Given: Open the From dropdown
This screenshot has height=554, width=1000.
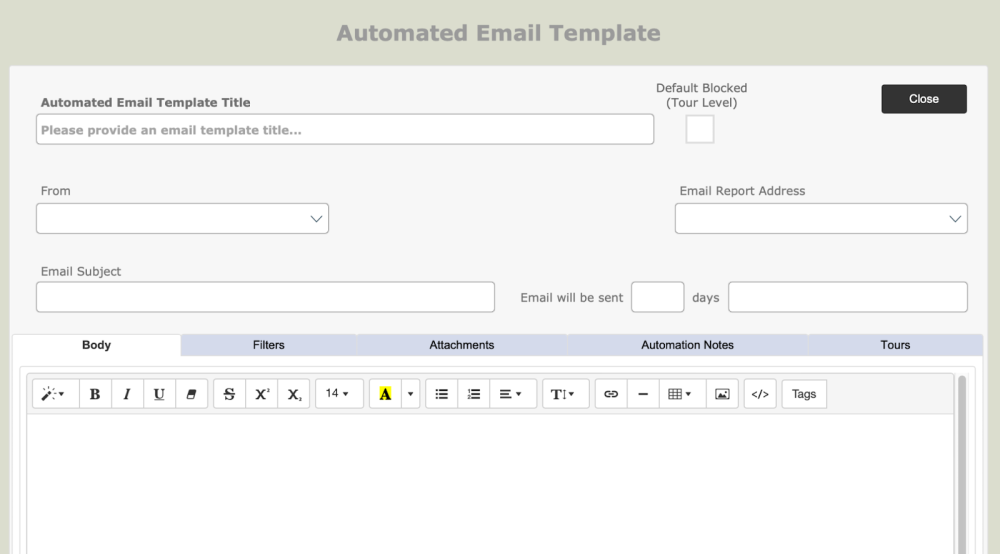Looking at the screenshot, I should point(182,219).
